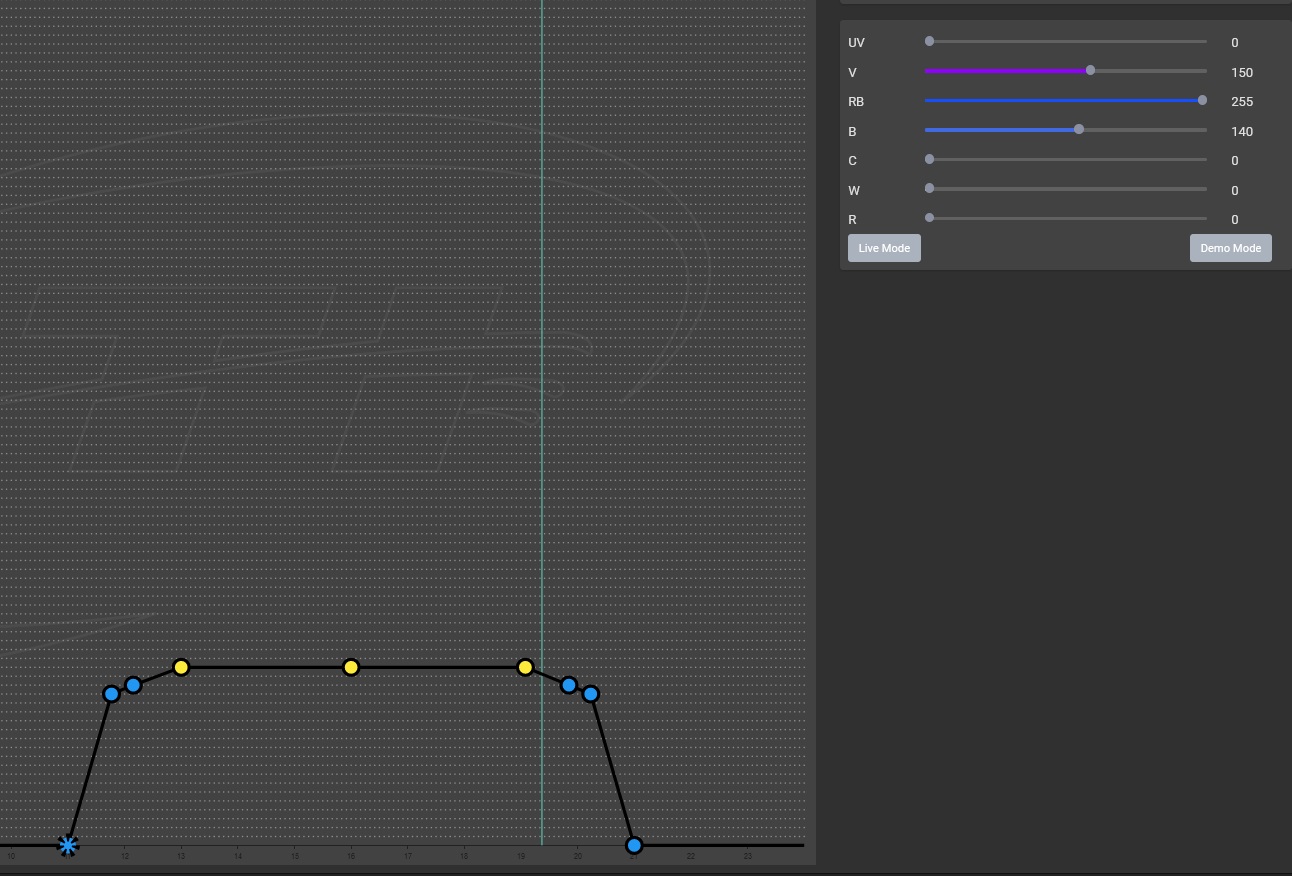
Task: Select the yellow point near hour 19
Action: (525, 667)
